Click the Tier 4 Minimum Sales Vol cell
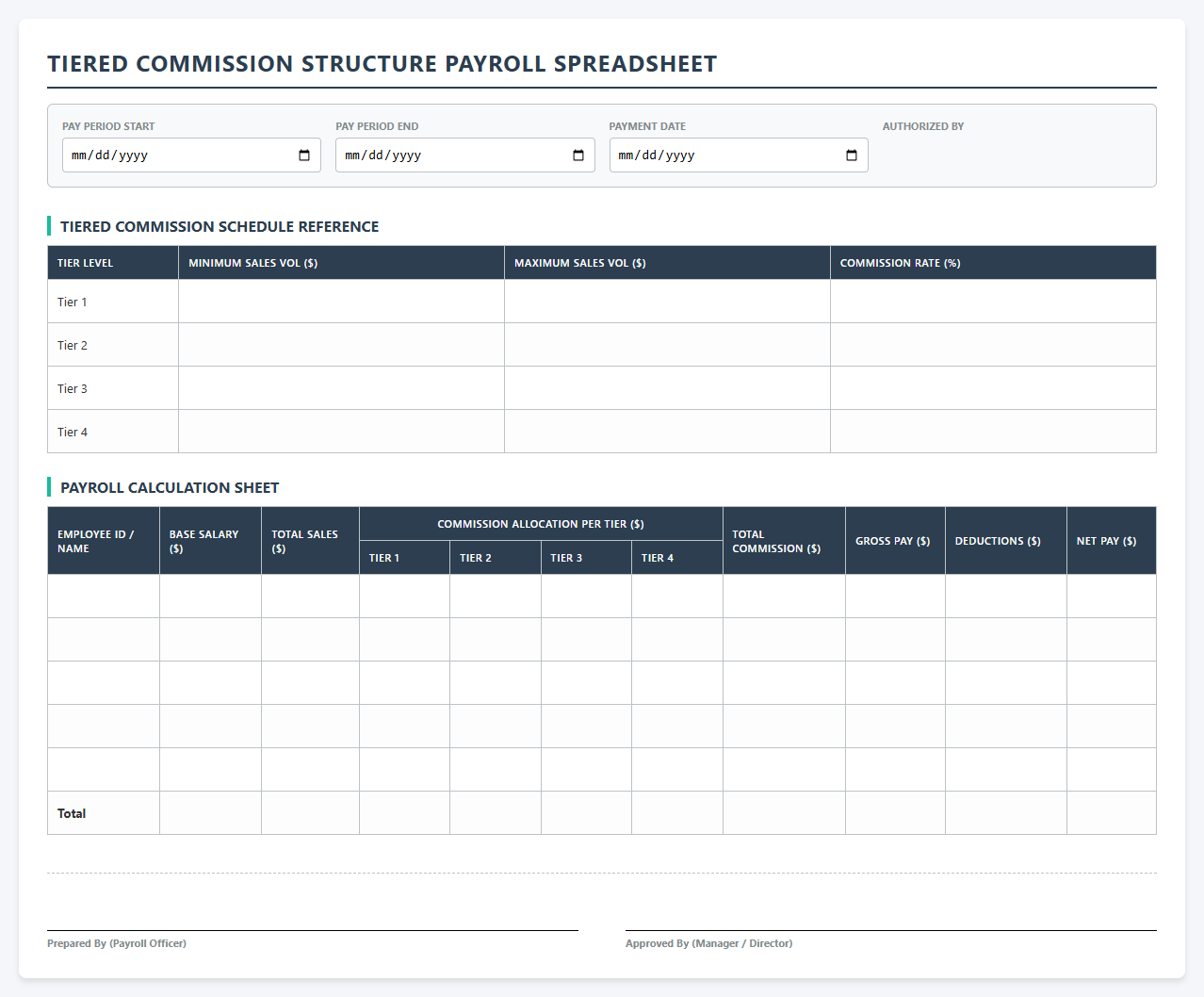The image size is (1204, 997). (x=341, y=432)
